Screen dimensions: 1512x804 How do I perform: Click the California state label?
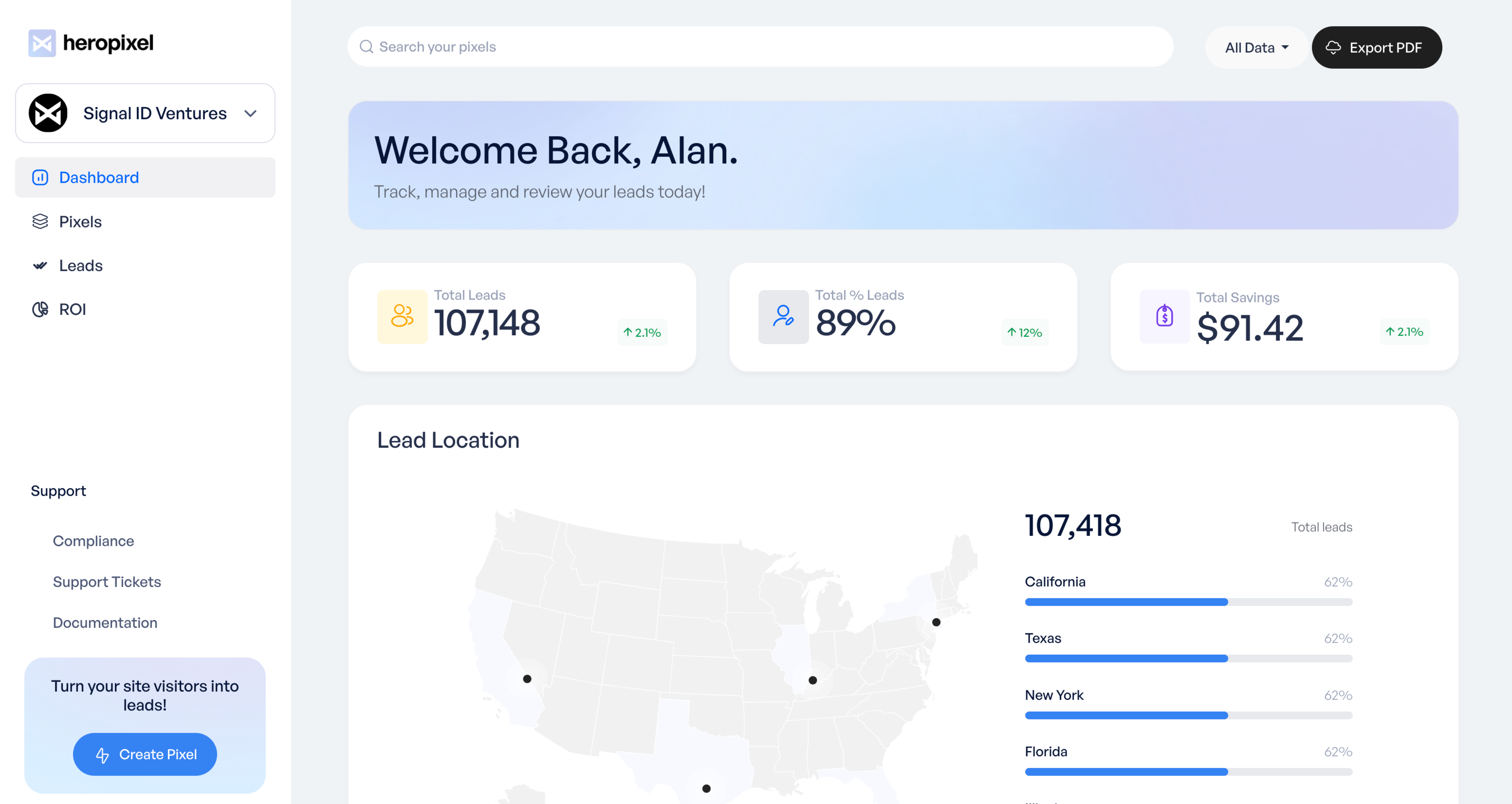click(x=1055, y=582)
